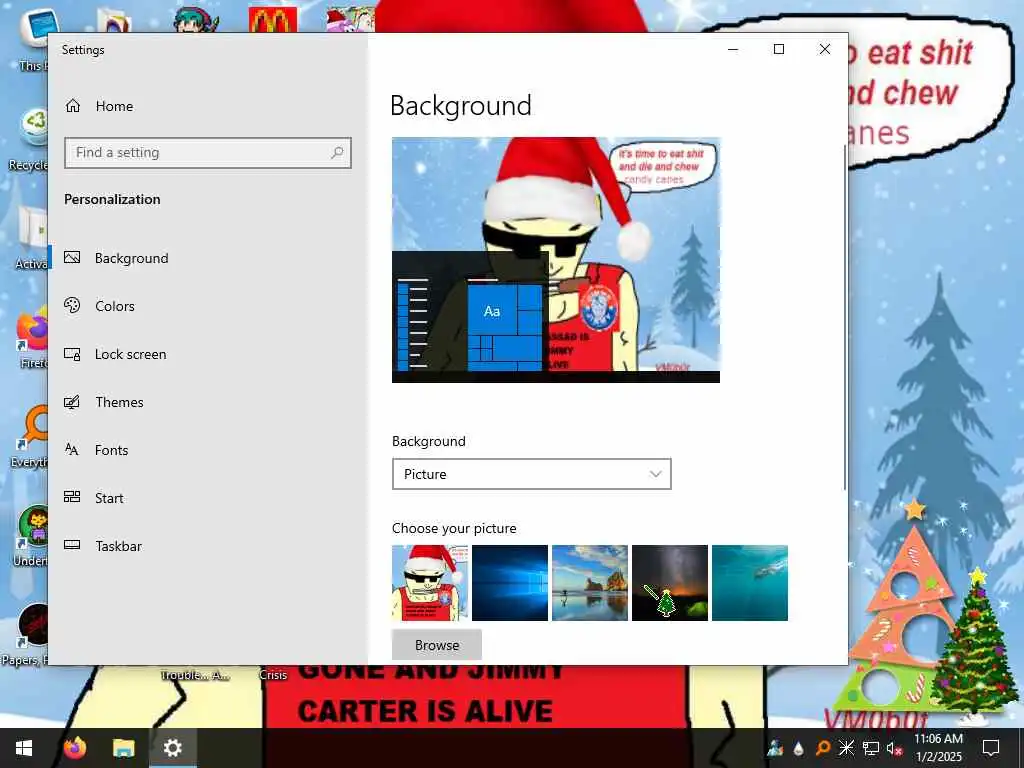Open the Action Center notifications icon
Screen dimensions: 1024x768
[x=991, y=748]
